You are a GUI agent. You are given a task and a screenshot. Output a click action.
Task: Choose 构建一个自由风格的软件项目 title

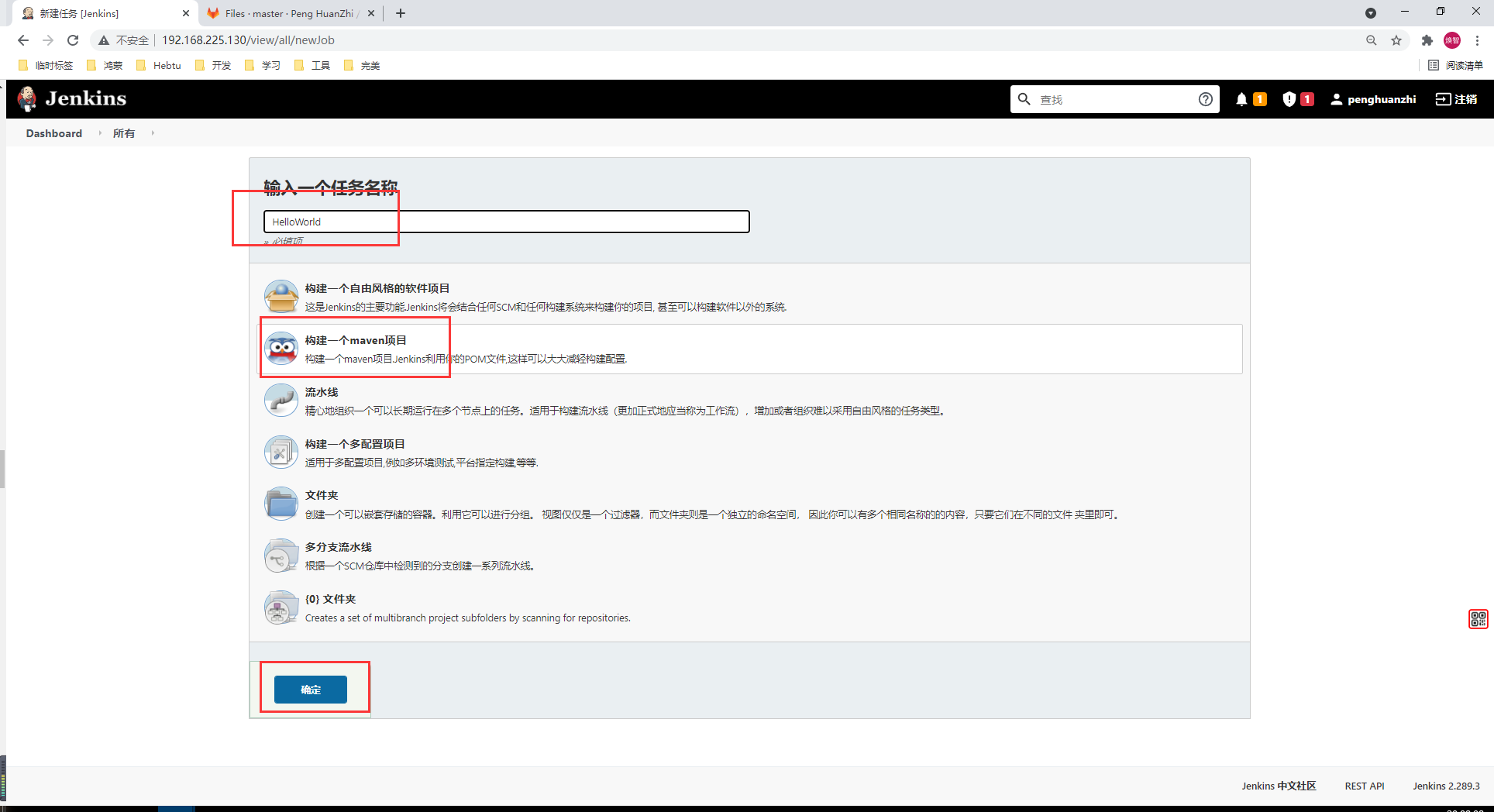pyautogui.click(x=377, y=288)
